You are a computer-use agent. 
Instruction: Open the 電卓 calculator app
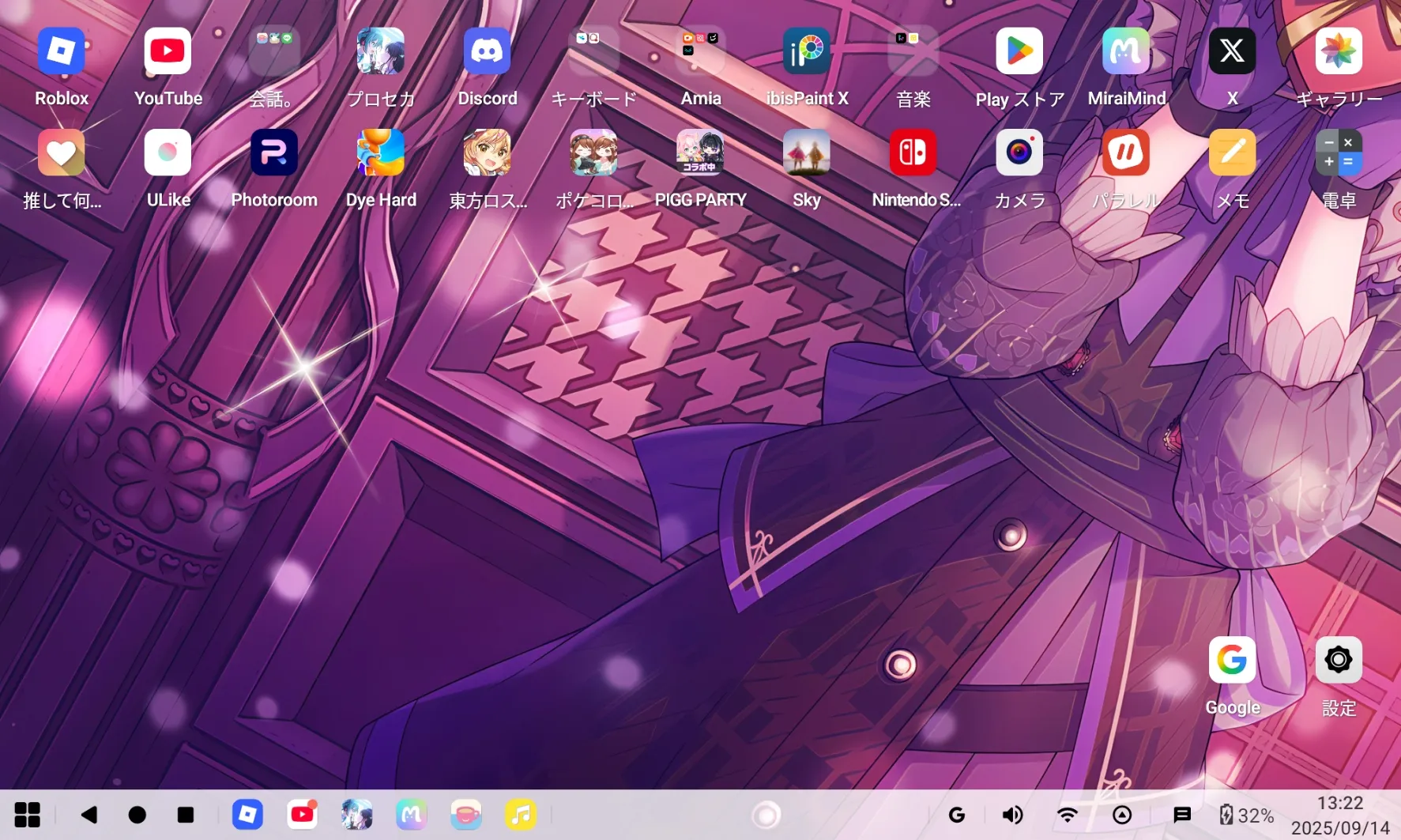click(x=1339, y=153)
